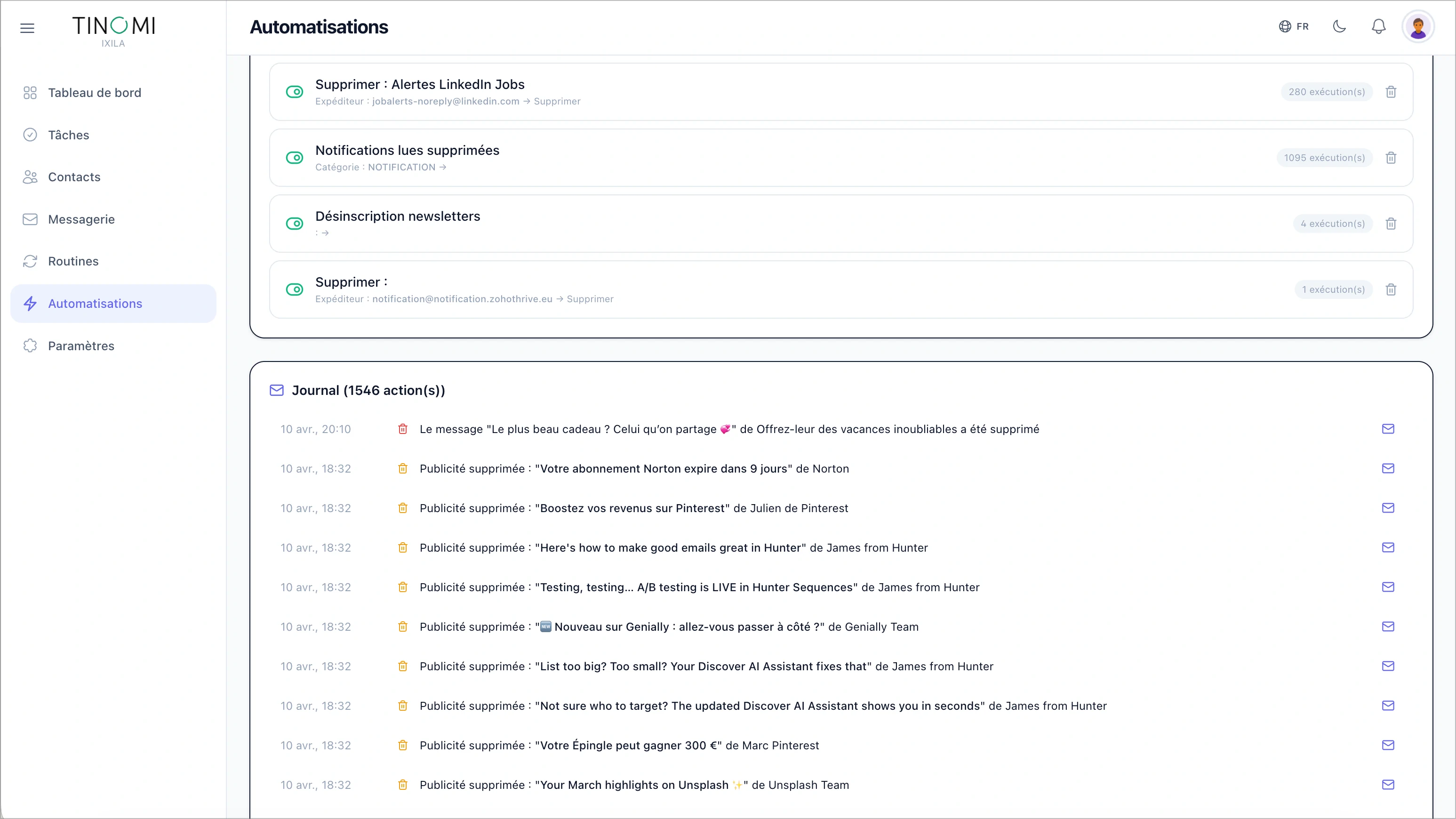Click the 280 exécution(s) badge
This screenshot has height=819, width=1456.
(x=1327, y=92)
